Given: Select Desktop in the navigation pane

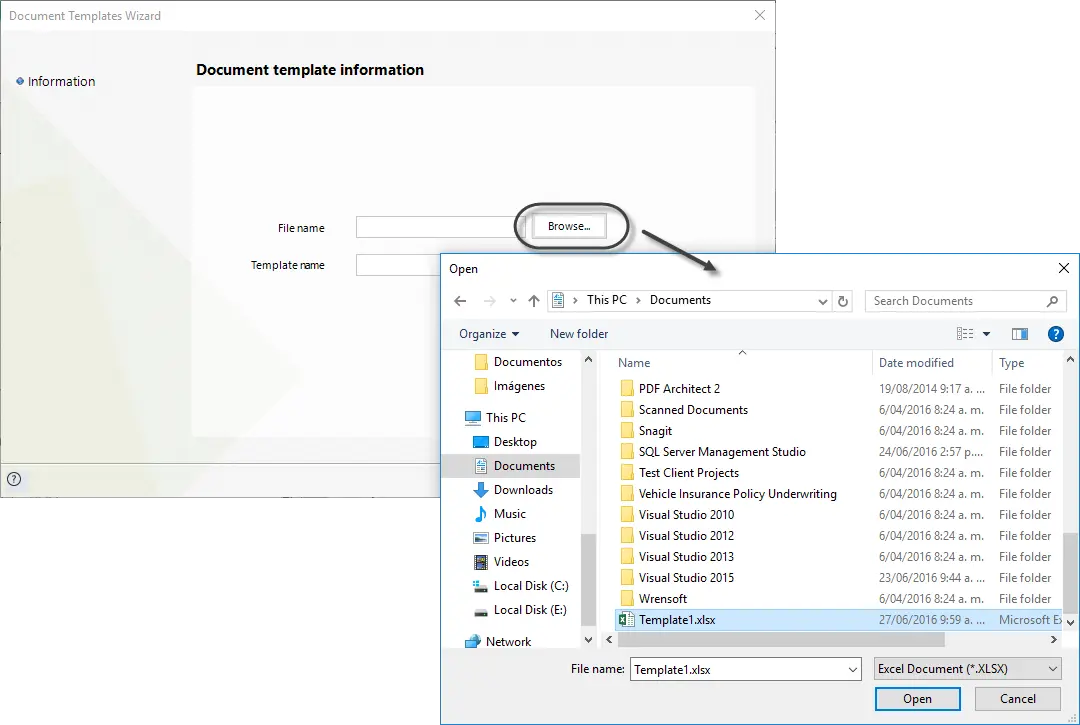Looking at the screenshot, I should tap(505, 442).
